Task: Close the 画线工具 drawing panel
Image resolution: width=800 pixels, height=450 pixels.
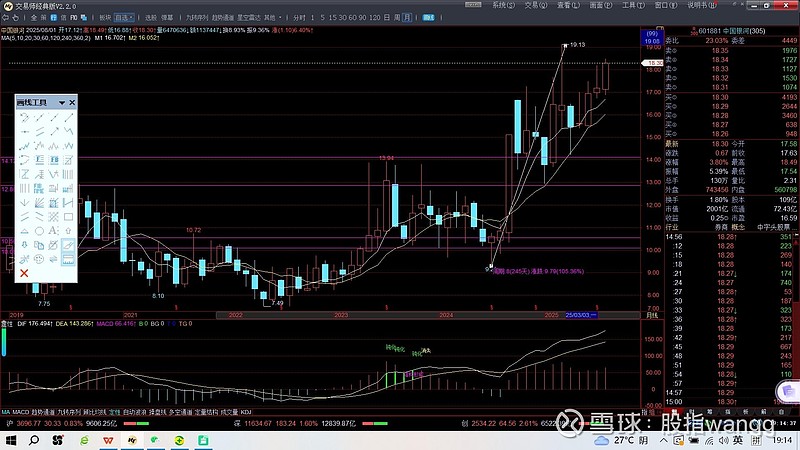Action: [72, 103]
